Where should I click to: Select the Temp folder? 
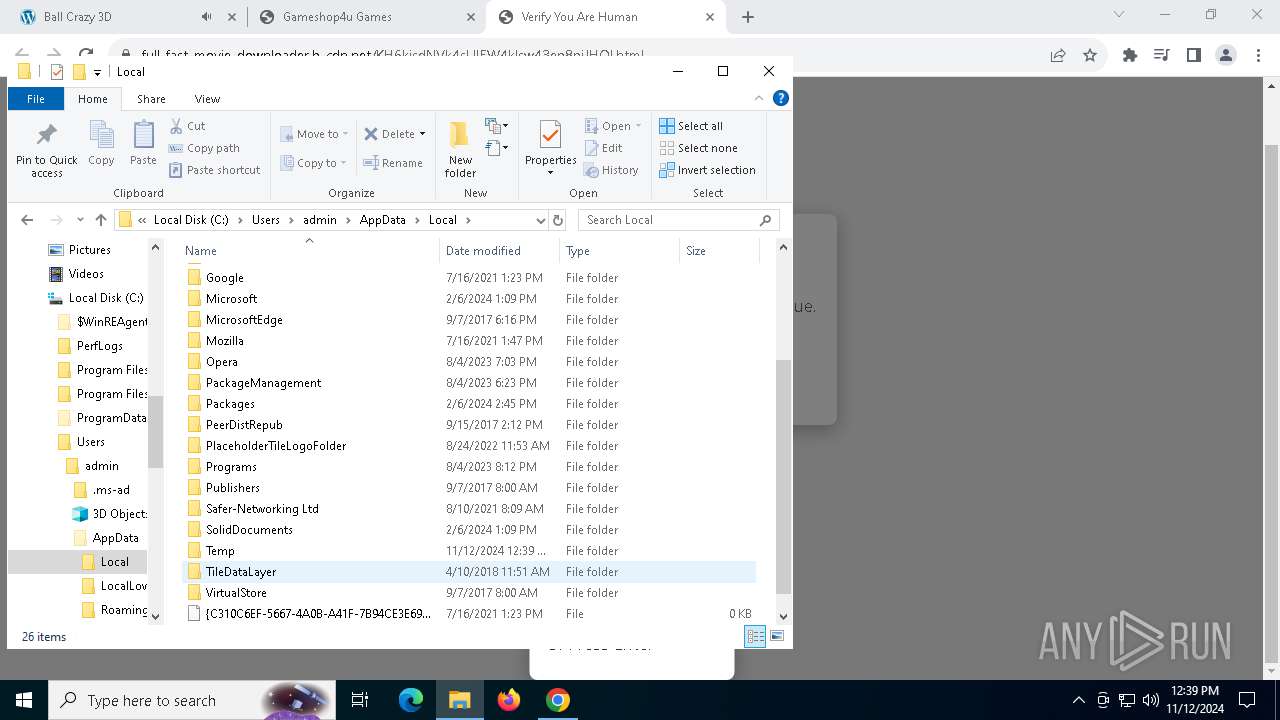pyautogui.click(x=220, y=551)
